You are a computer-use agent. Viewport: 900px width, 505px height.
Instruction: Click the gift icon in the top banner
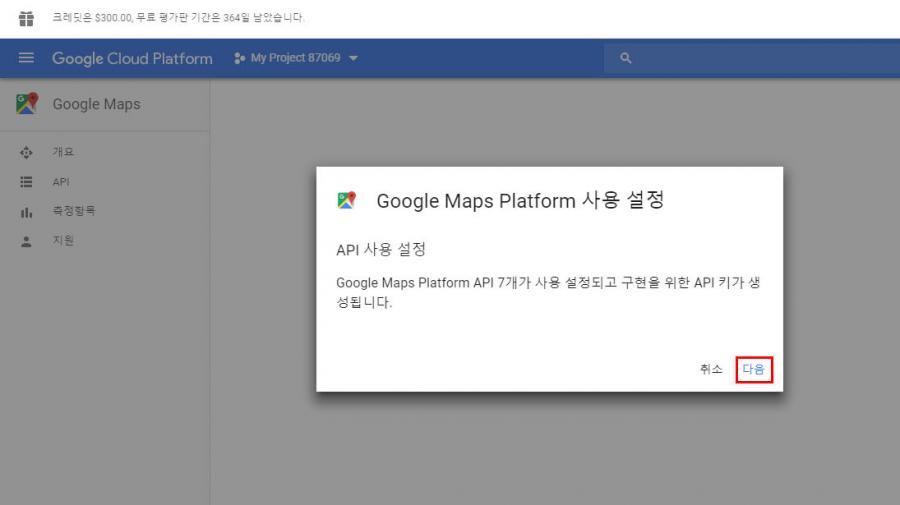26,18
